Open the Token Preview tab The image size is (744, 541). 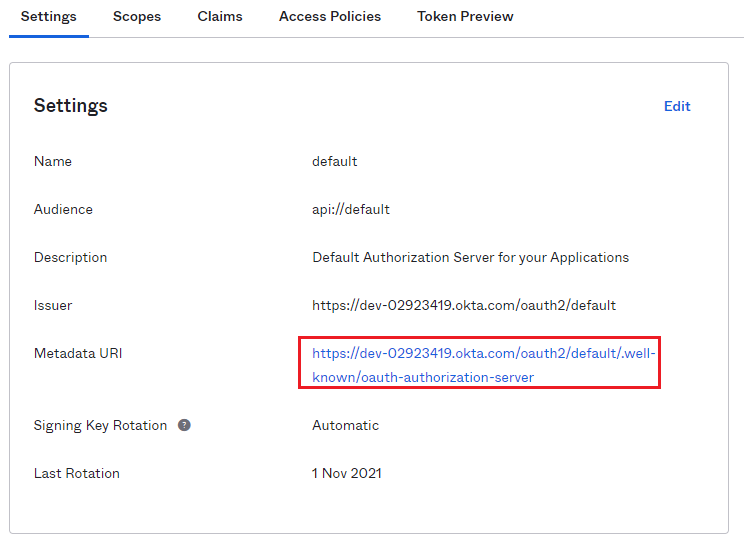coord(465,17)
